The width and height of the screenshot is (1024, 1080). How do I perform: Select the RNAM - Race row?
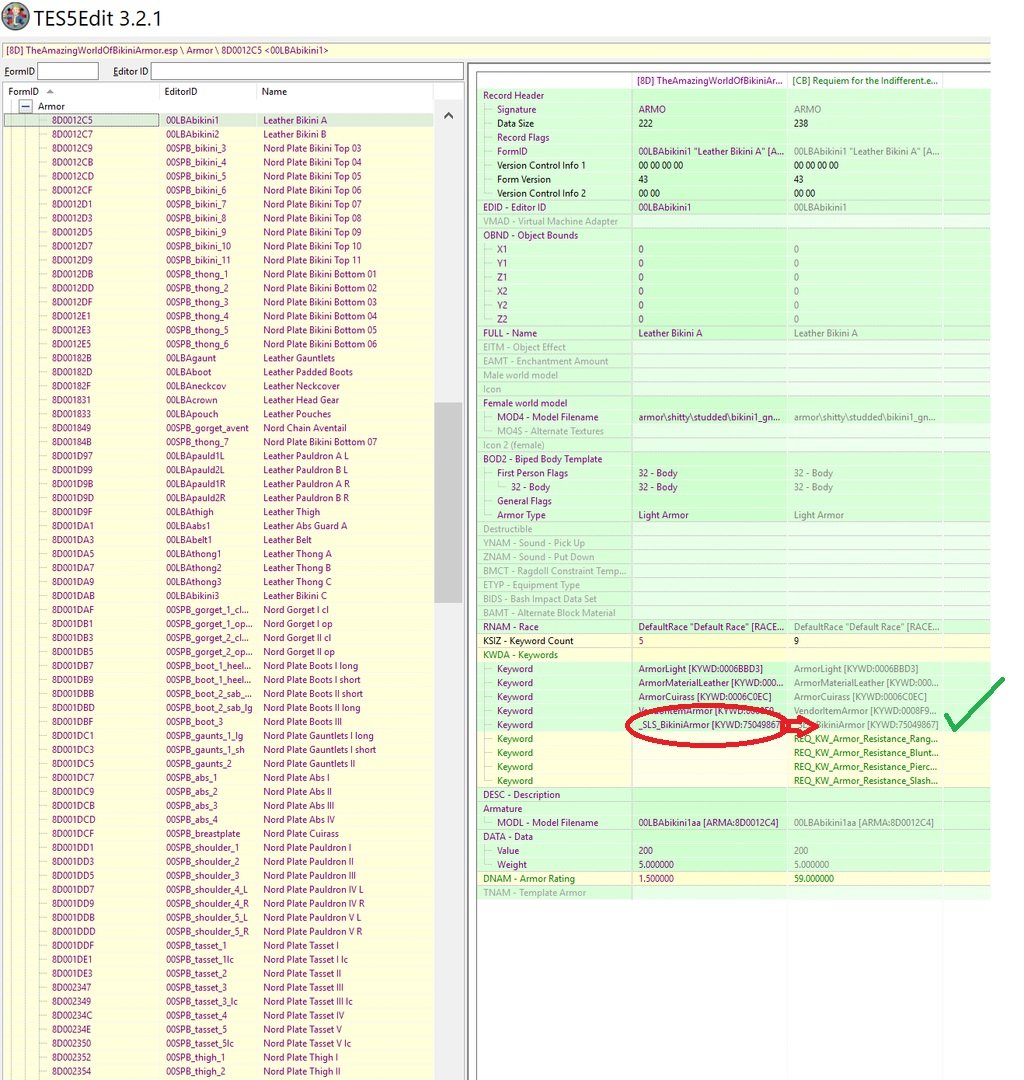tap(733, 627)
